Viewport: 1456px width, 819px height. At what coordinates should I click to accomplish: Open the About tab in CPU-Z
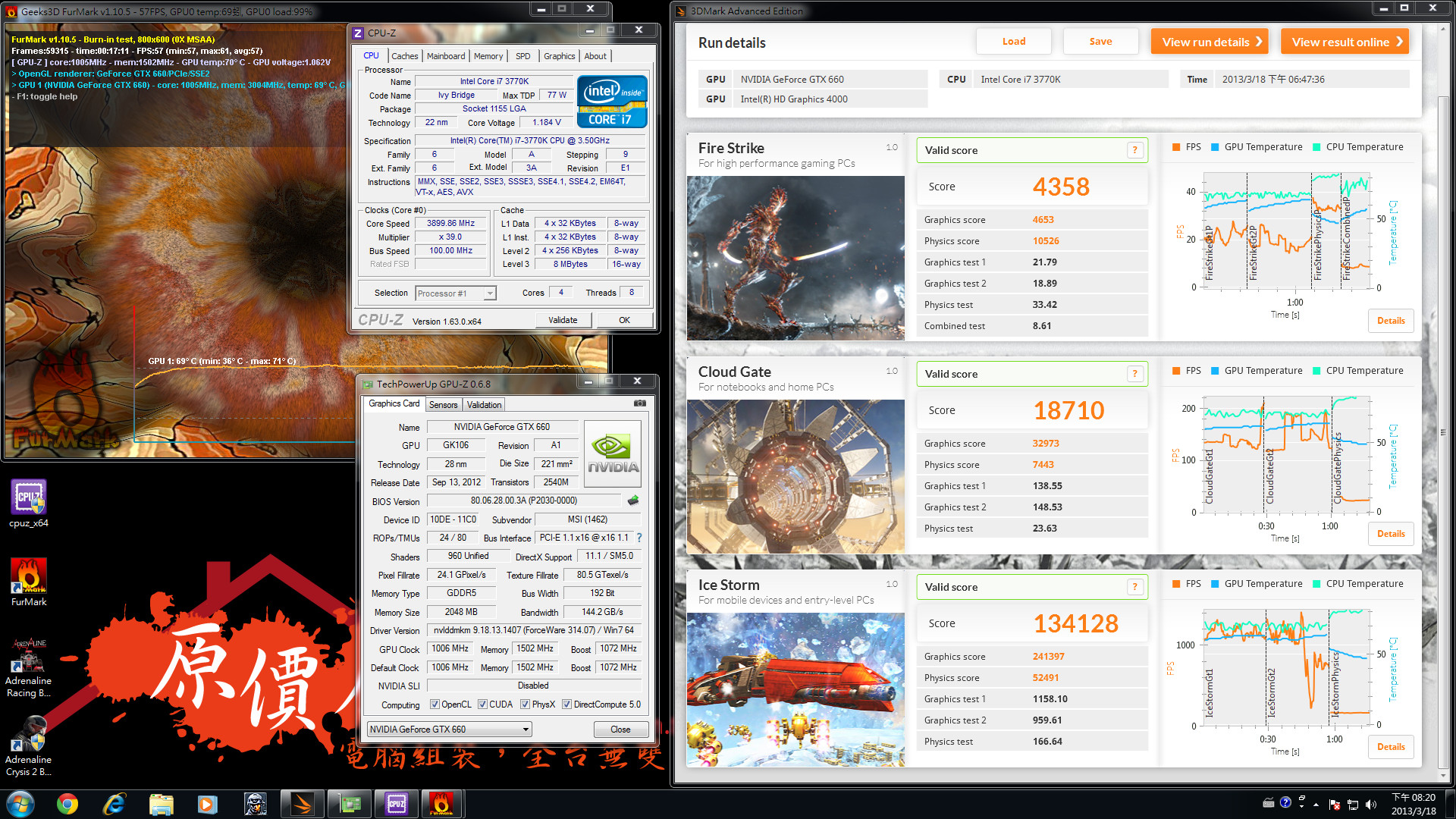[595, 56]
